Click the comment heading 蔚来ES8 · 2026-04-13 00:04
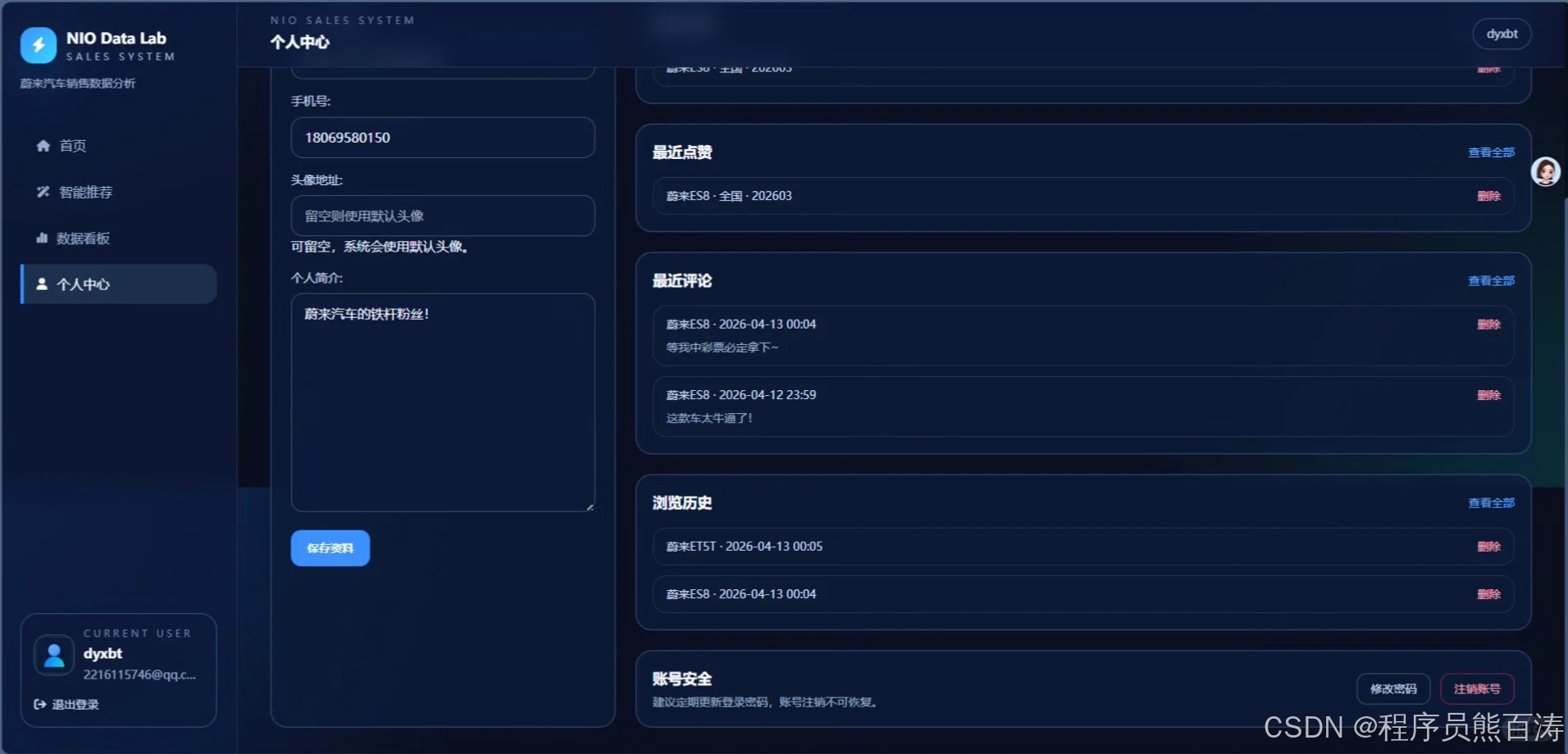Screen dimensions: 1568x754 tap(741, 325)
